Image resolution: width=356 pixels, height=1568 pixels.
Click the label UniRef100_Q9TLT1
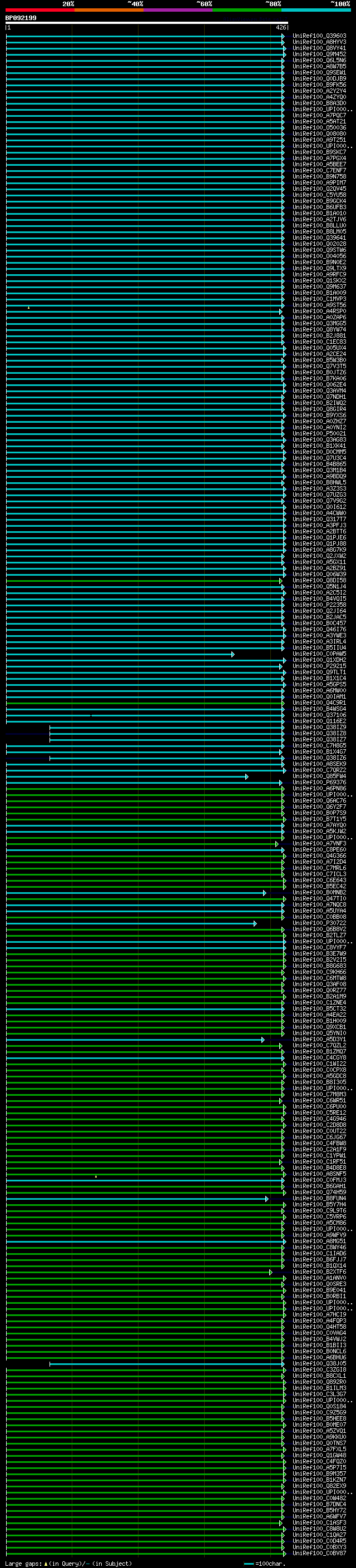[319, 672]
